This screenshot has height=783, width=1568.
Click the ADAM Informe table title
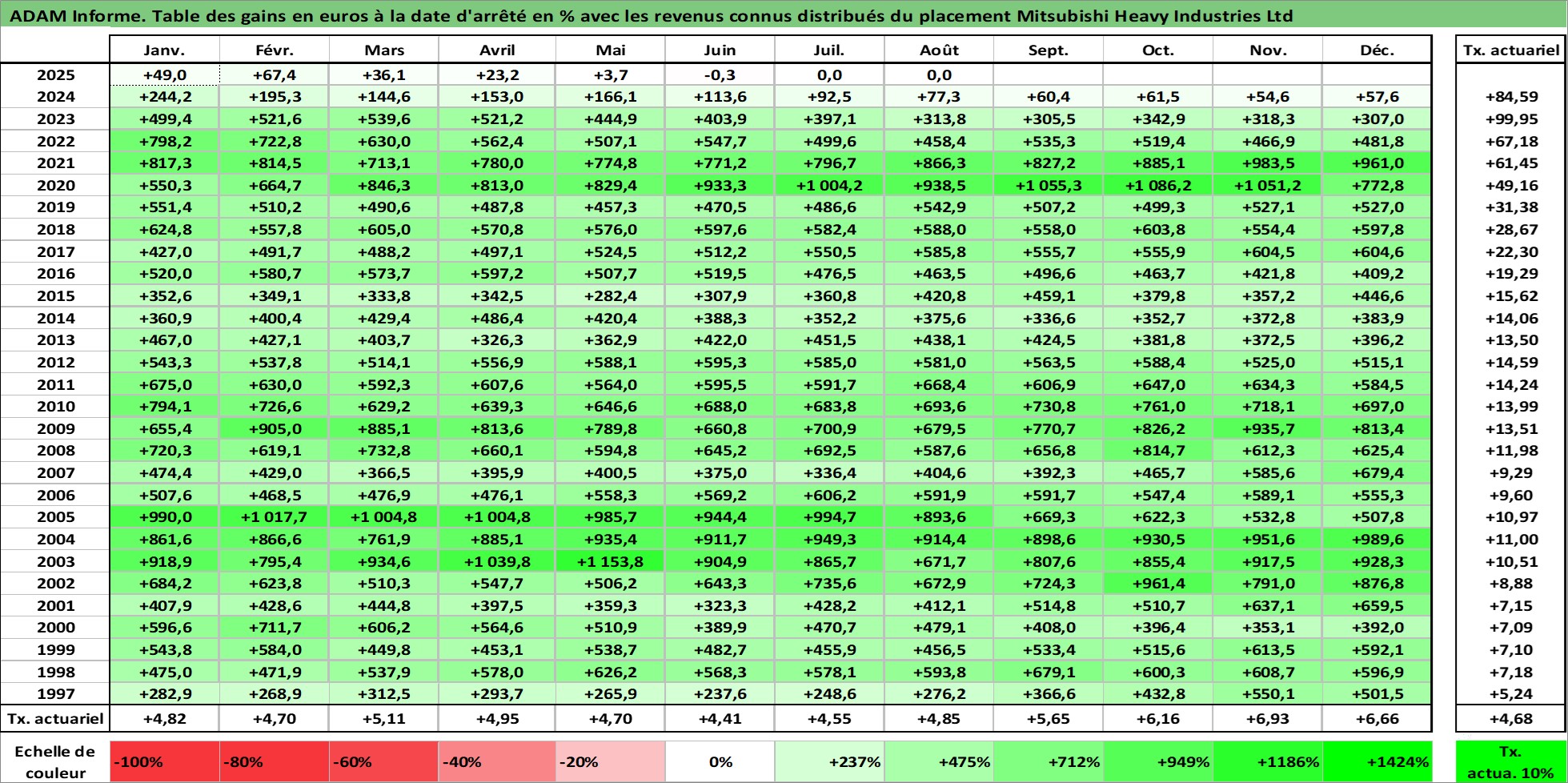pyautogui.click(x=652, y=16)
